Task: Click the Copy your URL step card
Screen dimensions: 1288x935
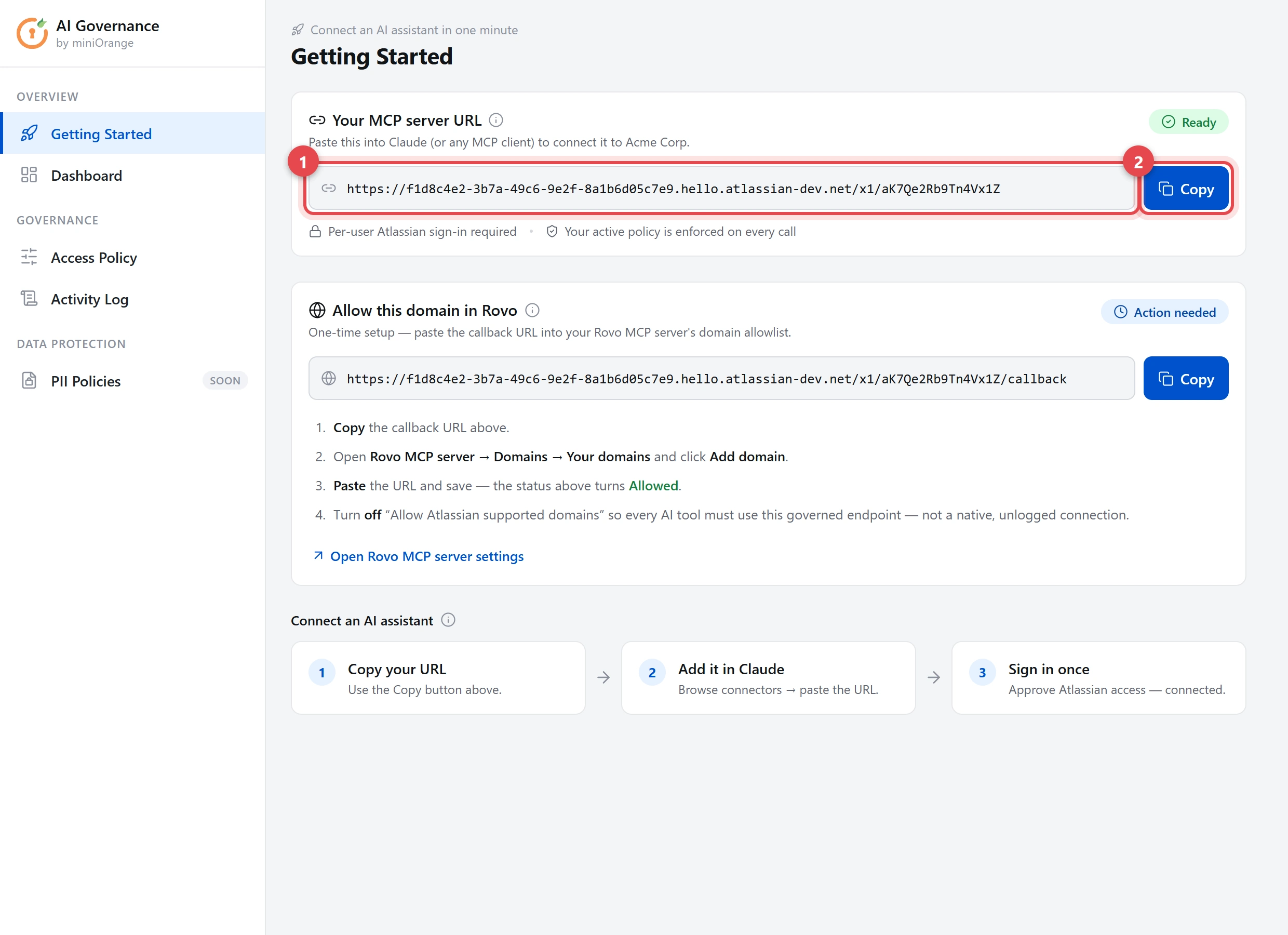Action: point(438,678)
